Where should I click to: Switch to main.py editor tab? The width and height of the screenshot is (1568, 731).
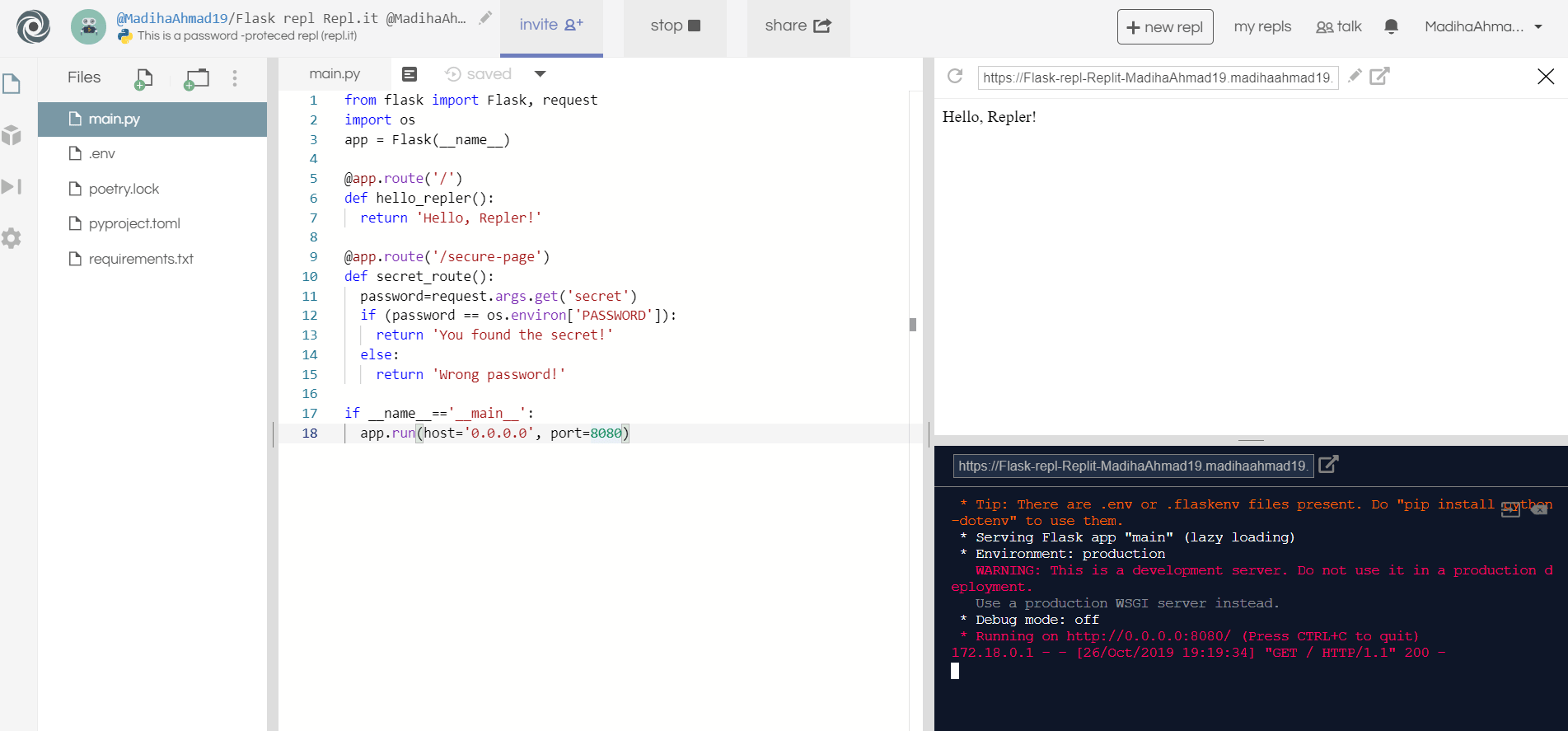coord(335,74)
